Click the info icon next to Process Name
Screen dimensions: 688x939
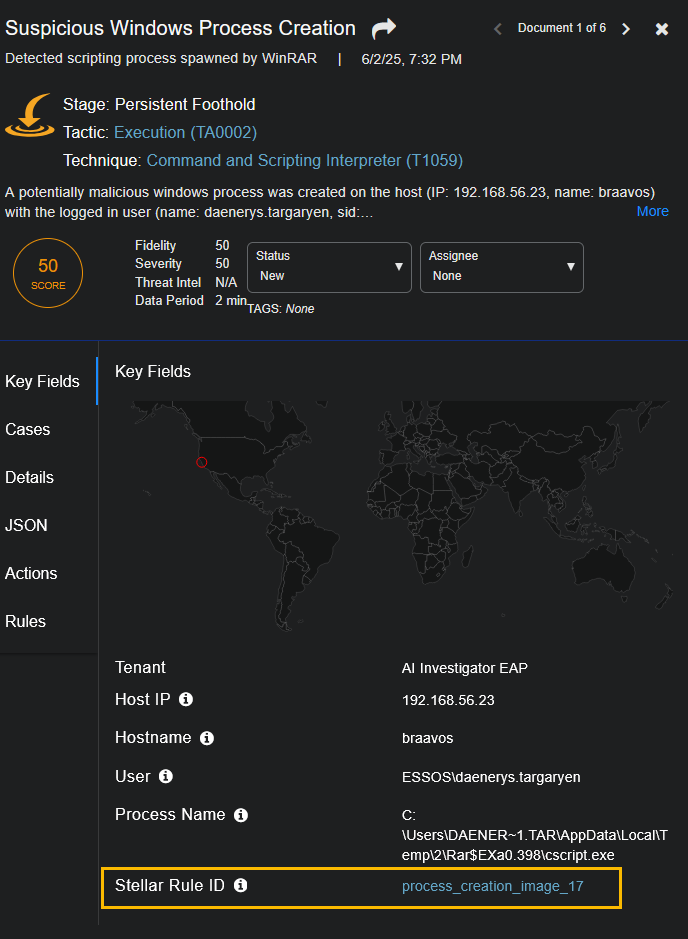tap(241, 815)
